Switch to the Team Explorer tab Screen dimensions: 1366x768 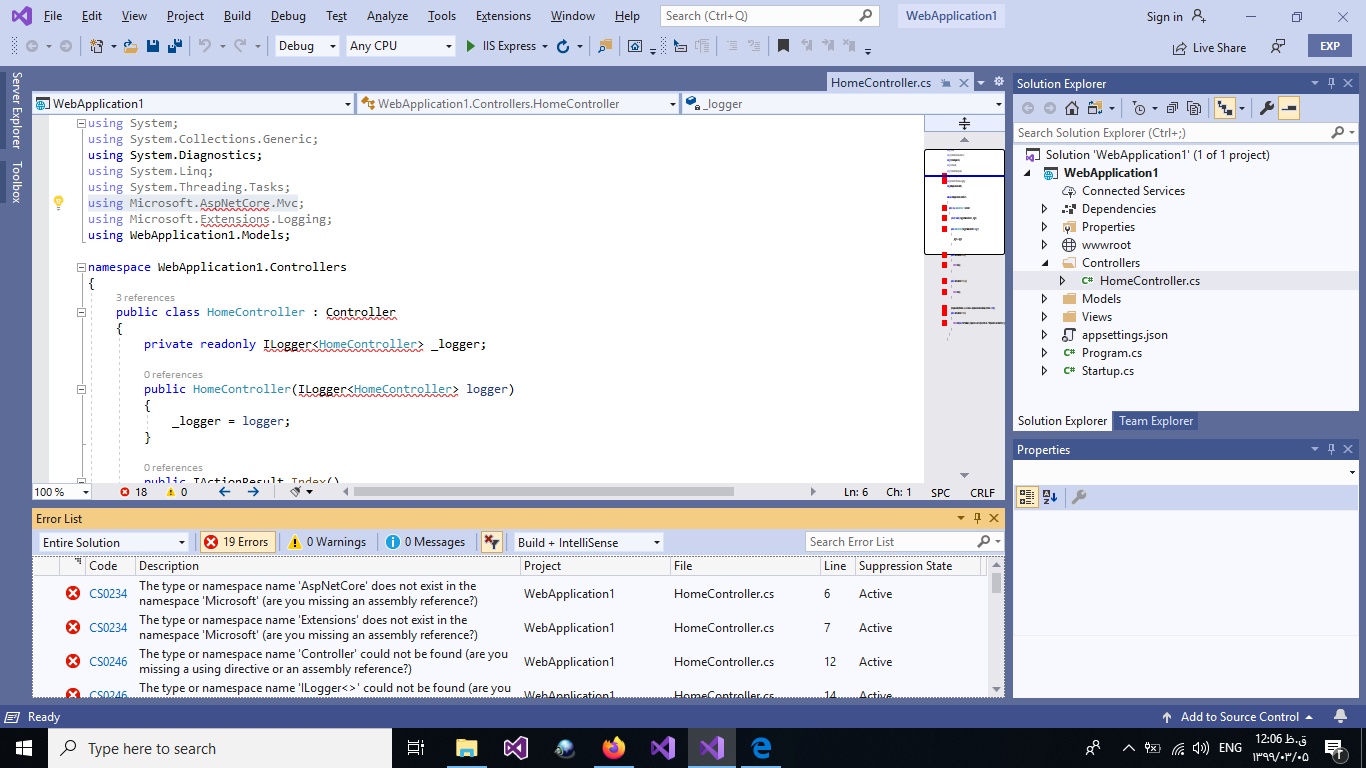tap(1156, 421)
